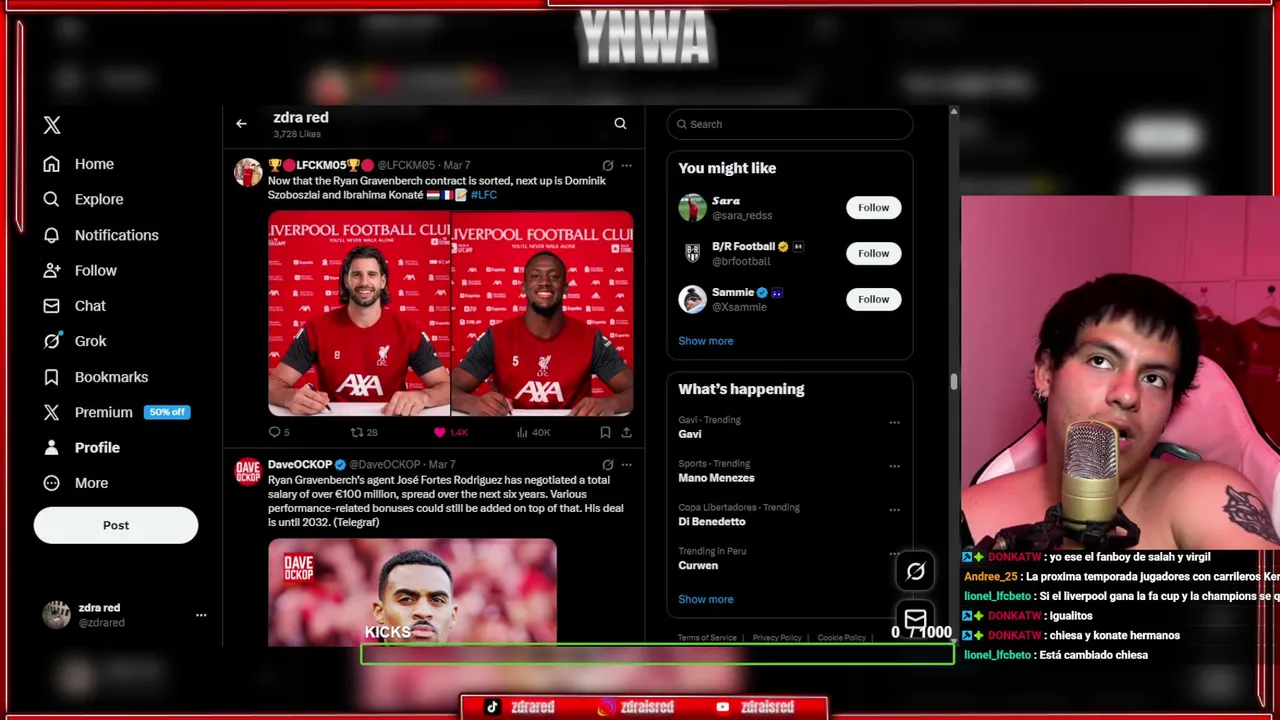
Task: Open Grok from sidebar
Action: click(x=75, y=341)
